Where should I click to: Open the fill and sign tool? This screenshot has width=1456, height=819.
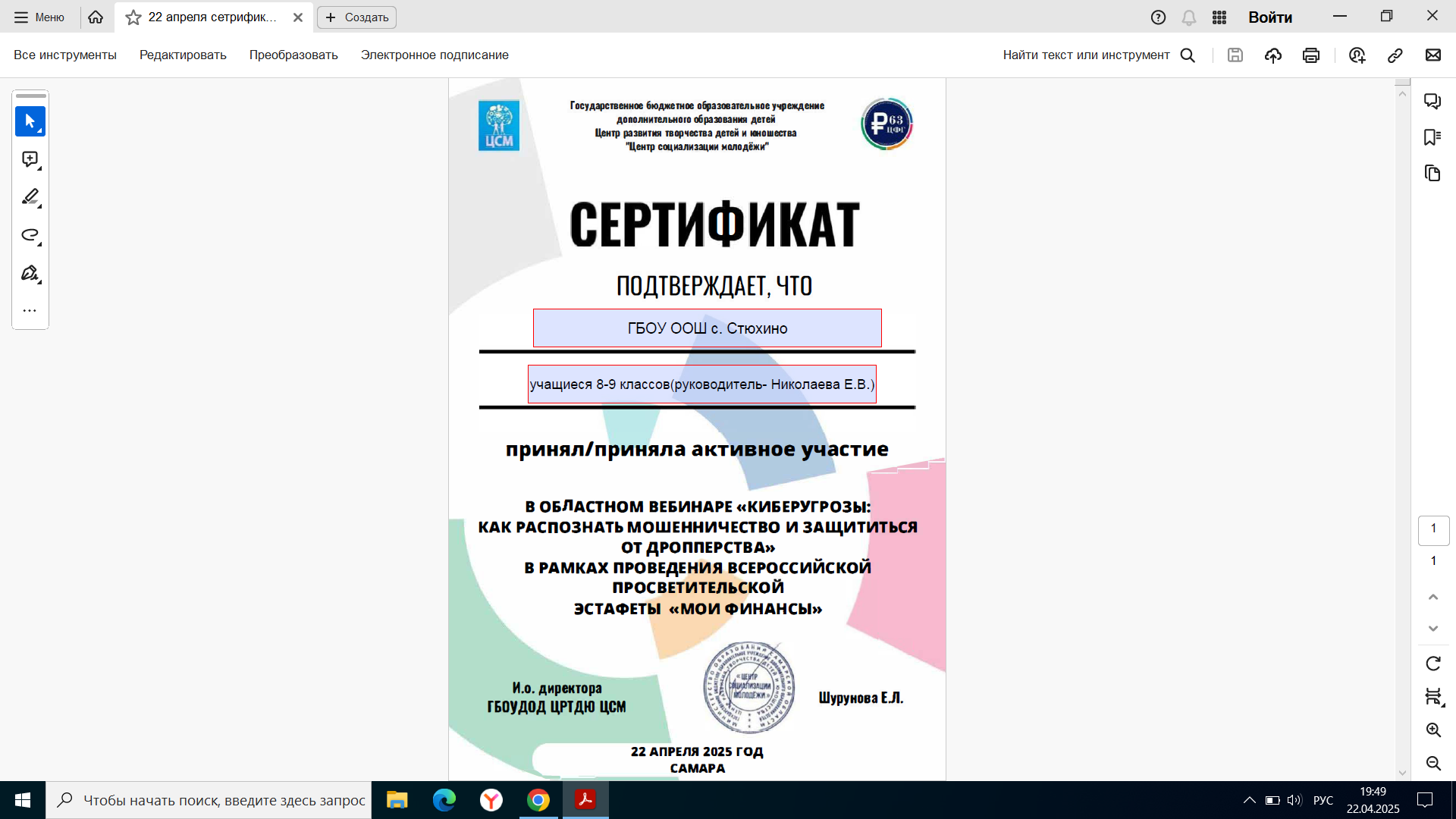coord(30,273)
